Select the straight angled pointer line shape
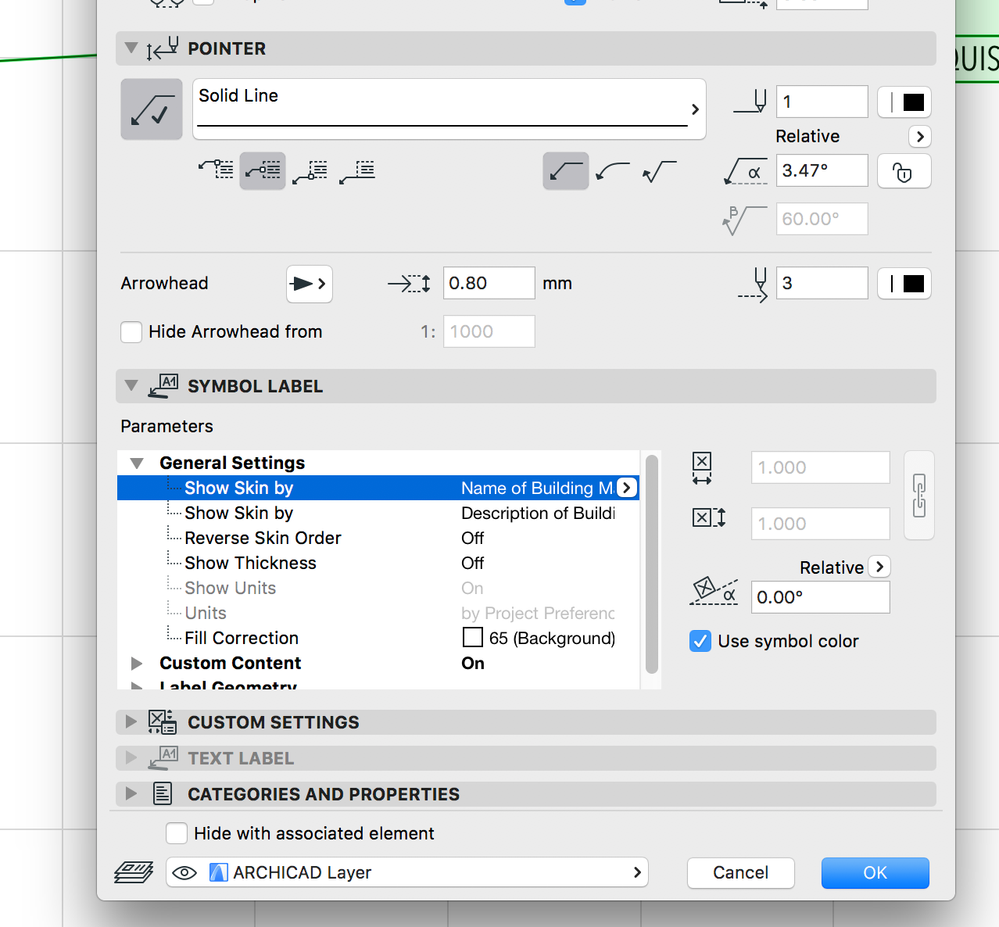999x927 pixels. coord(565,172)
